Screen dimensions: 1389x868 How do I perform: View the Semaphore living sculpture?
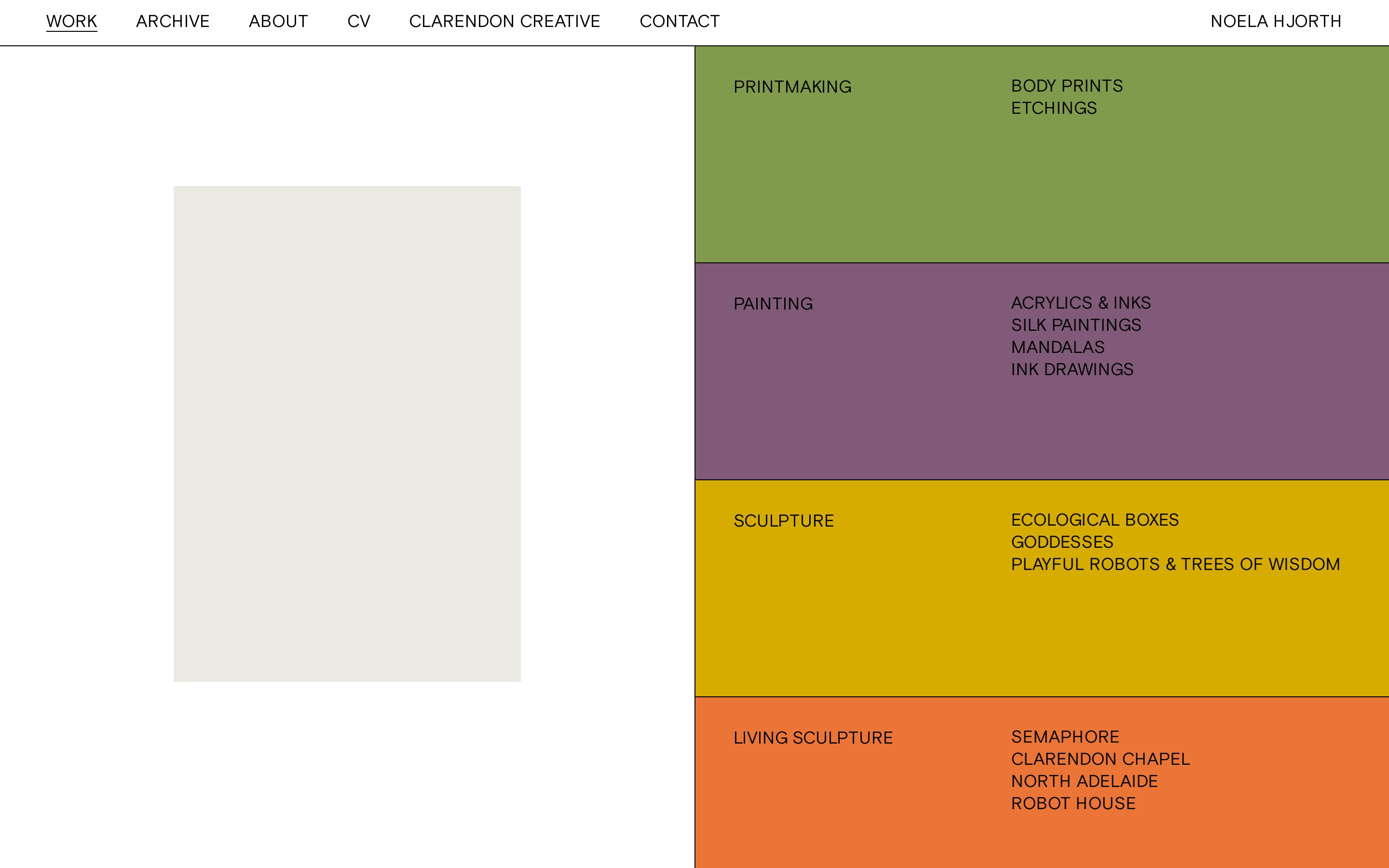pos(1065,736)
